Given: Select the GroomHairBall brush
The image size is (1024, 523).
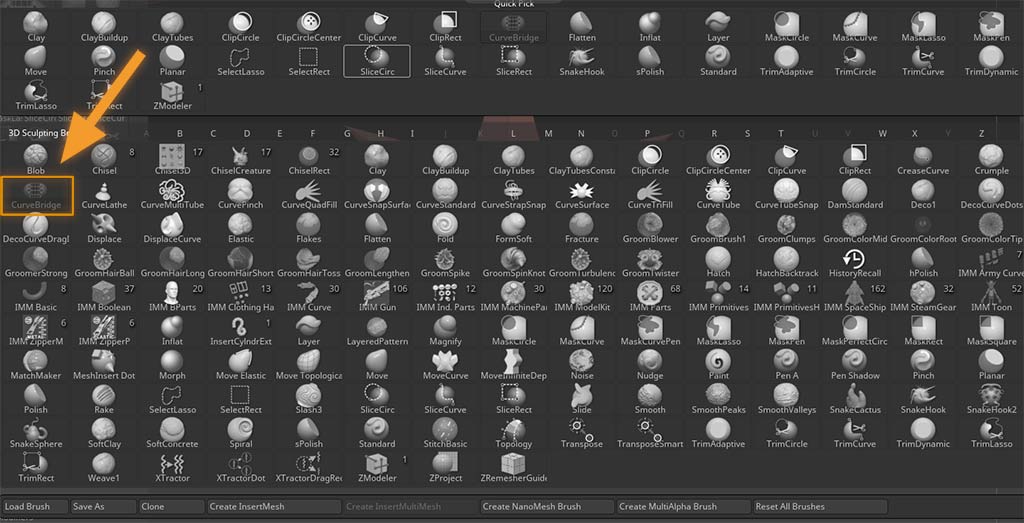Looking at the screenshot, I should [x=104, y=262].
